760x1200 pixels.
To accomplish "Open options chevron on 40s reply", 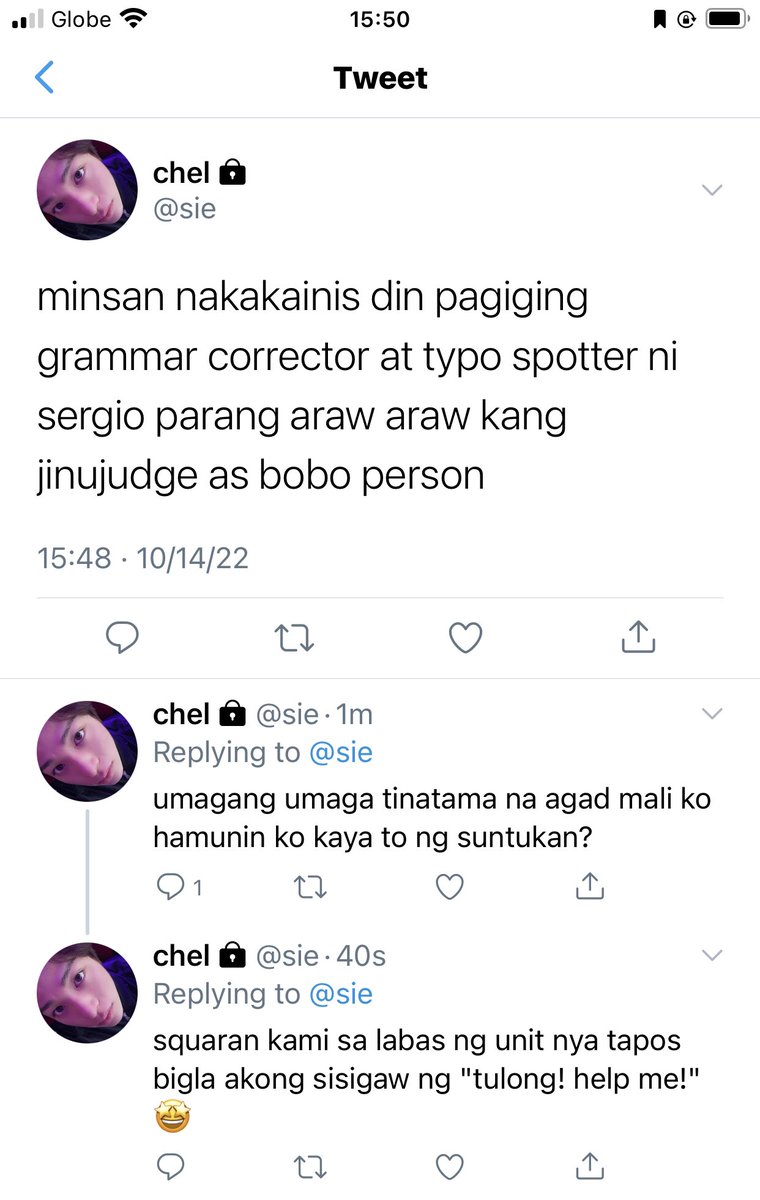I will [x=712, y=956].
